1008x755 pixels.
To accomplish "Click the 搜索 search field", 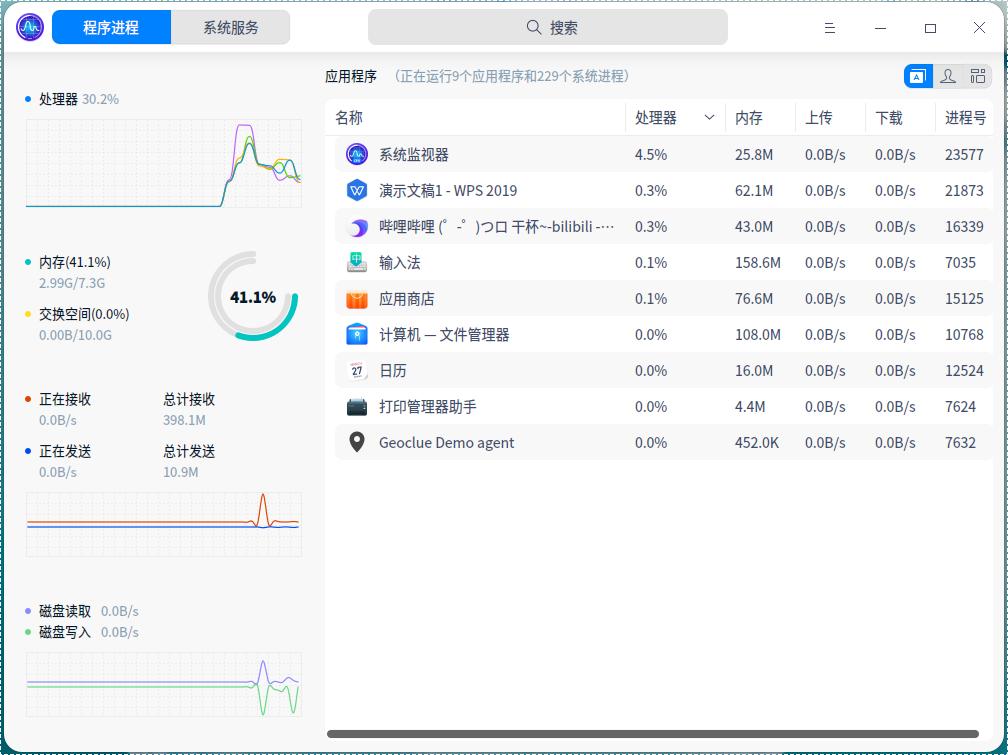I will (x=548, y=28).
